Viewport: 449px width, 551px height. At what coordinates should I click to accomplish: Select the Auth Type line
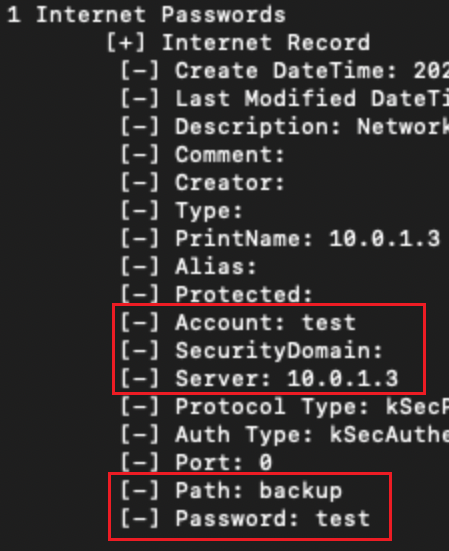click(285, 435)
